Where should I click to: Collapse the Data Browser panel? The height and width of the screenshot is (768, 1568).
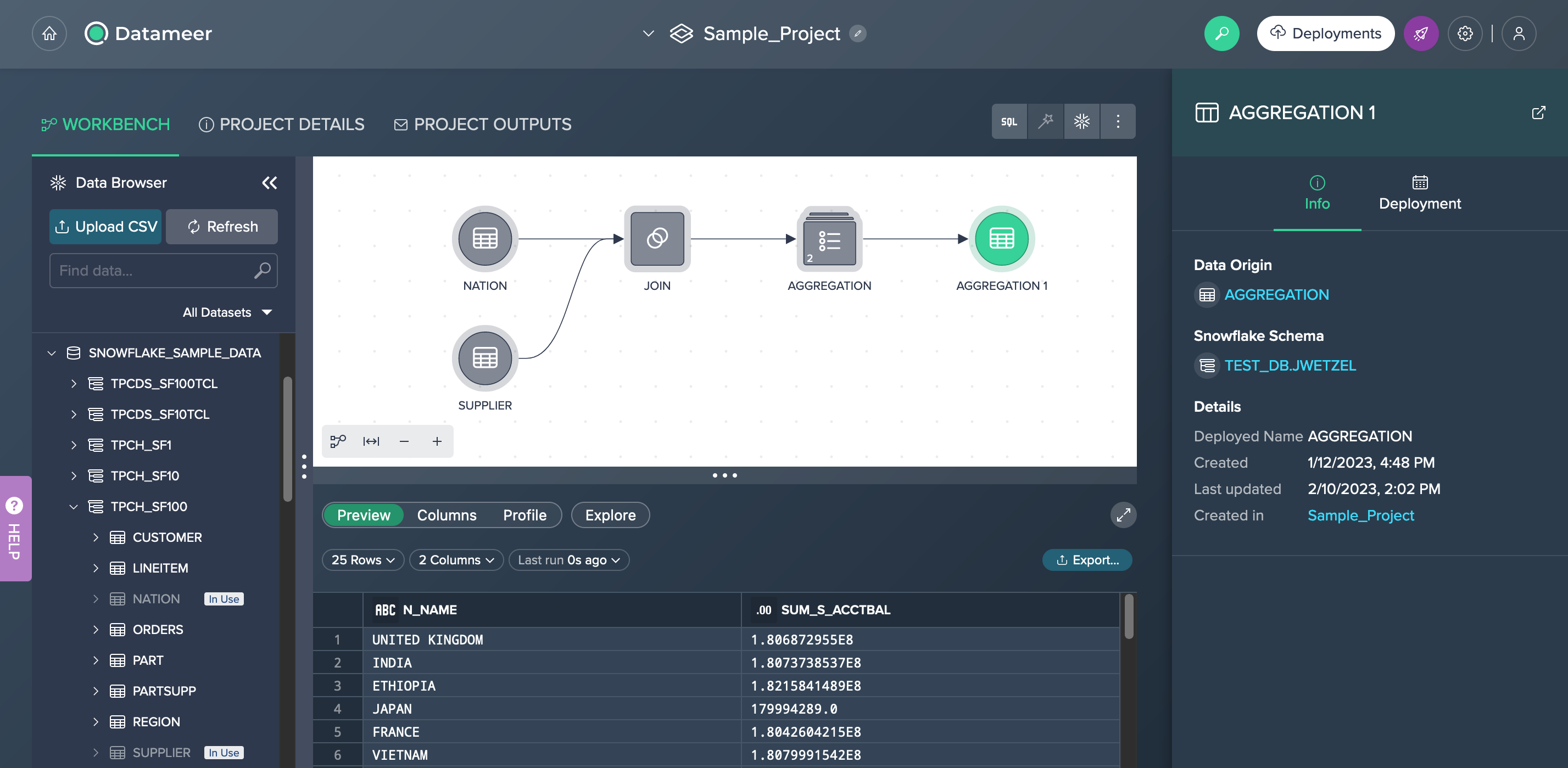click(x=270, y=183)
